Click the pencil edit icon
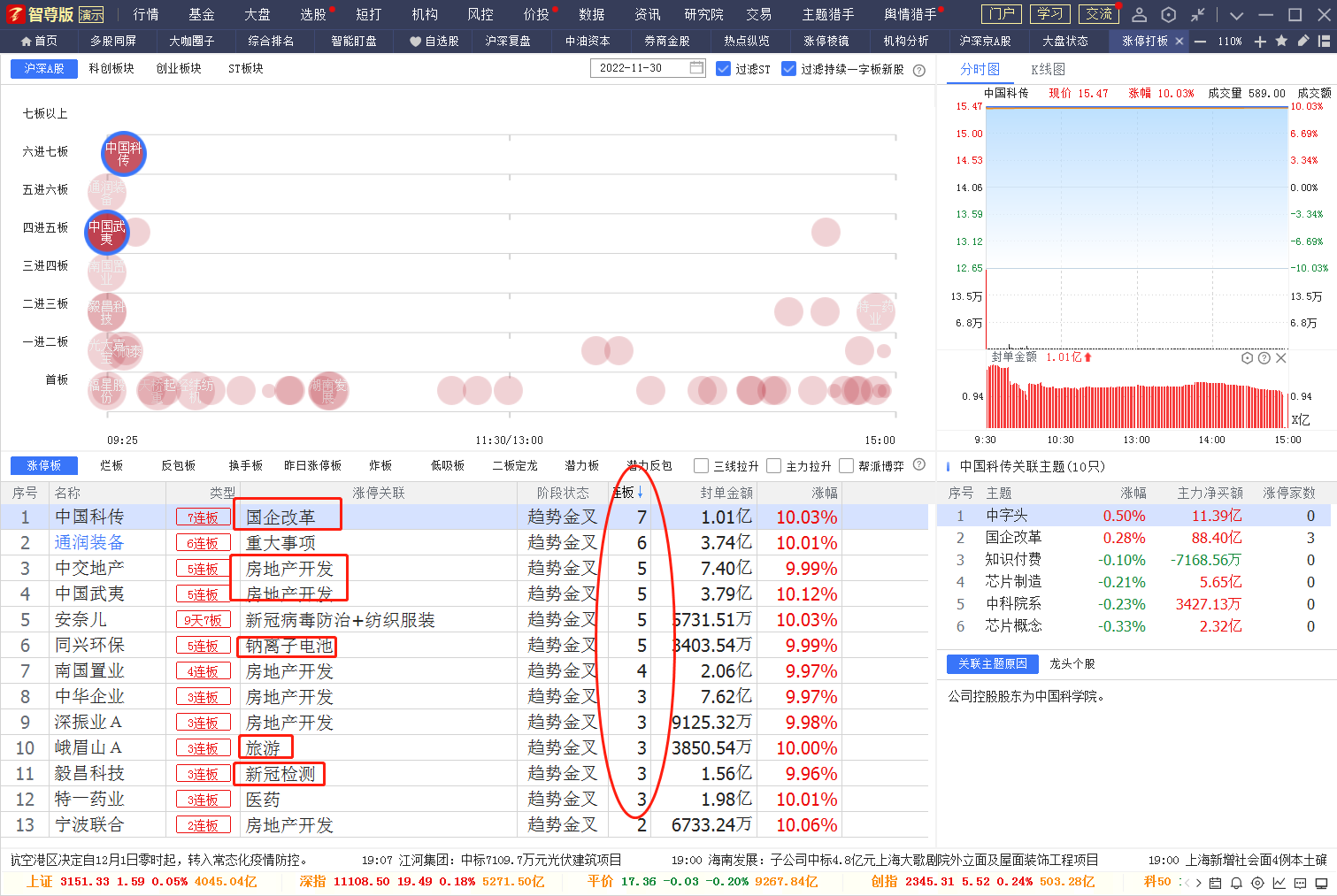Screen dimensions: 1337x896 click(1303, 41)
